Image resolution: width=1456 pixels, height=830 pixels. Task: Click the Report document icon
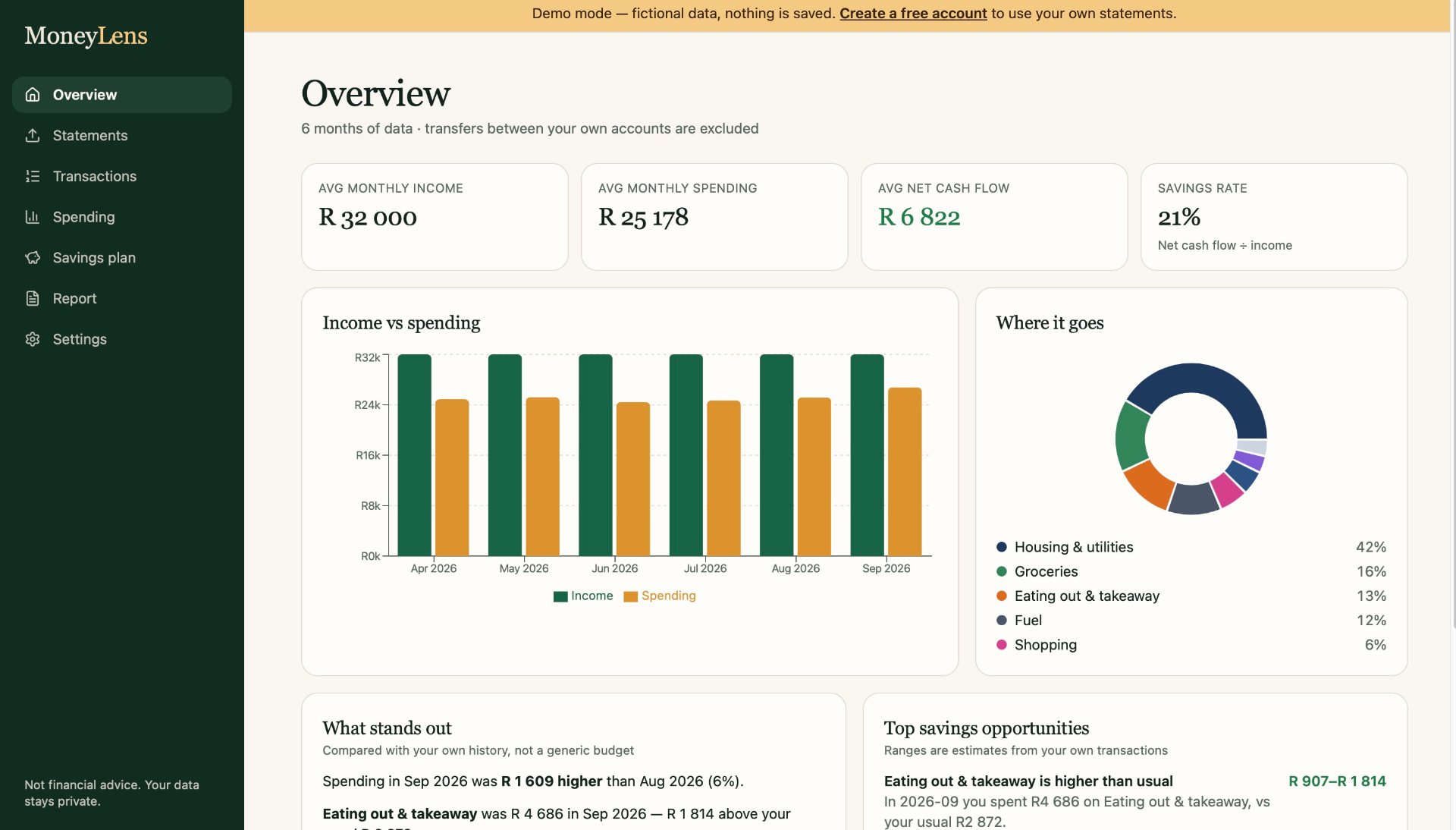click(33, 298)
